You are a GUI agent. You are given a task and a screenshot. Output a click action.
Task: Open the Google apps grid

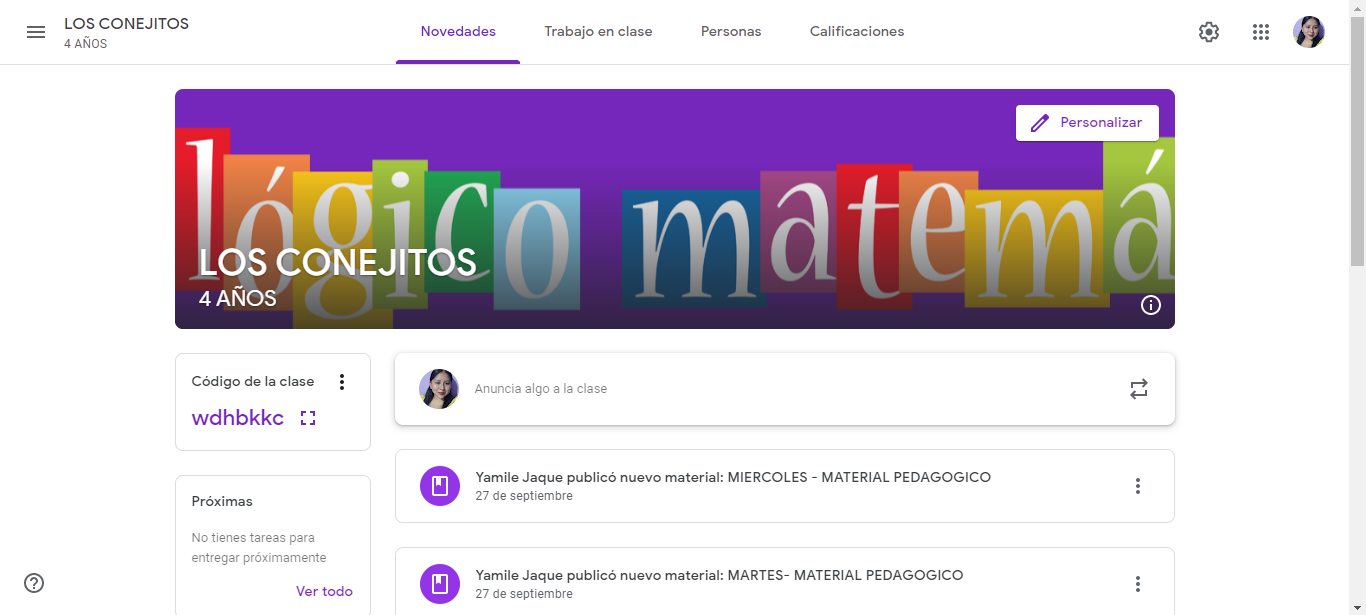point(1261,32)
